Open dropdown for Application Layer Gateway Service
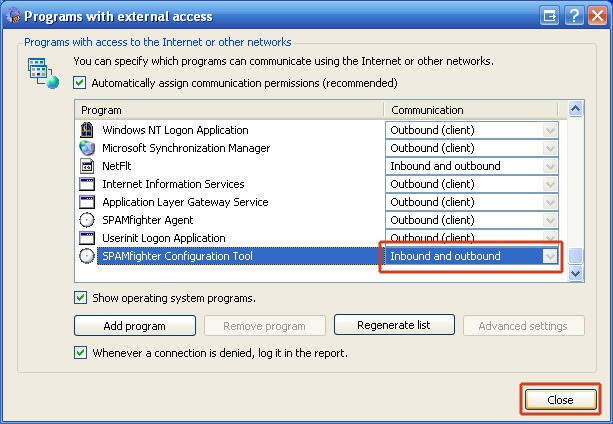 click(x=550, y=202)
